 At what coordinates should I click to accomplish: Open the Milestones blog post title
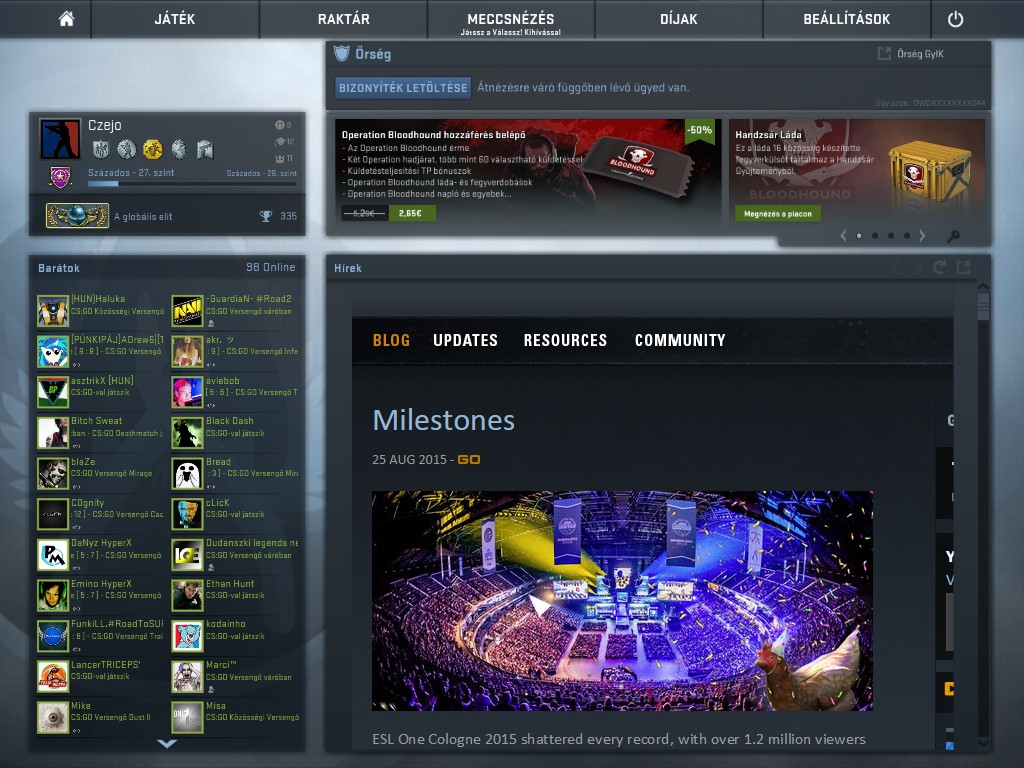point(443,420)
